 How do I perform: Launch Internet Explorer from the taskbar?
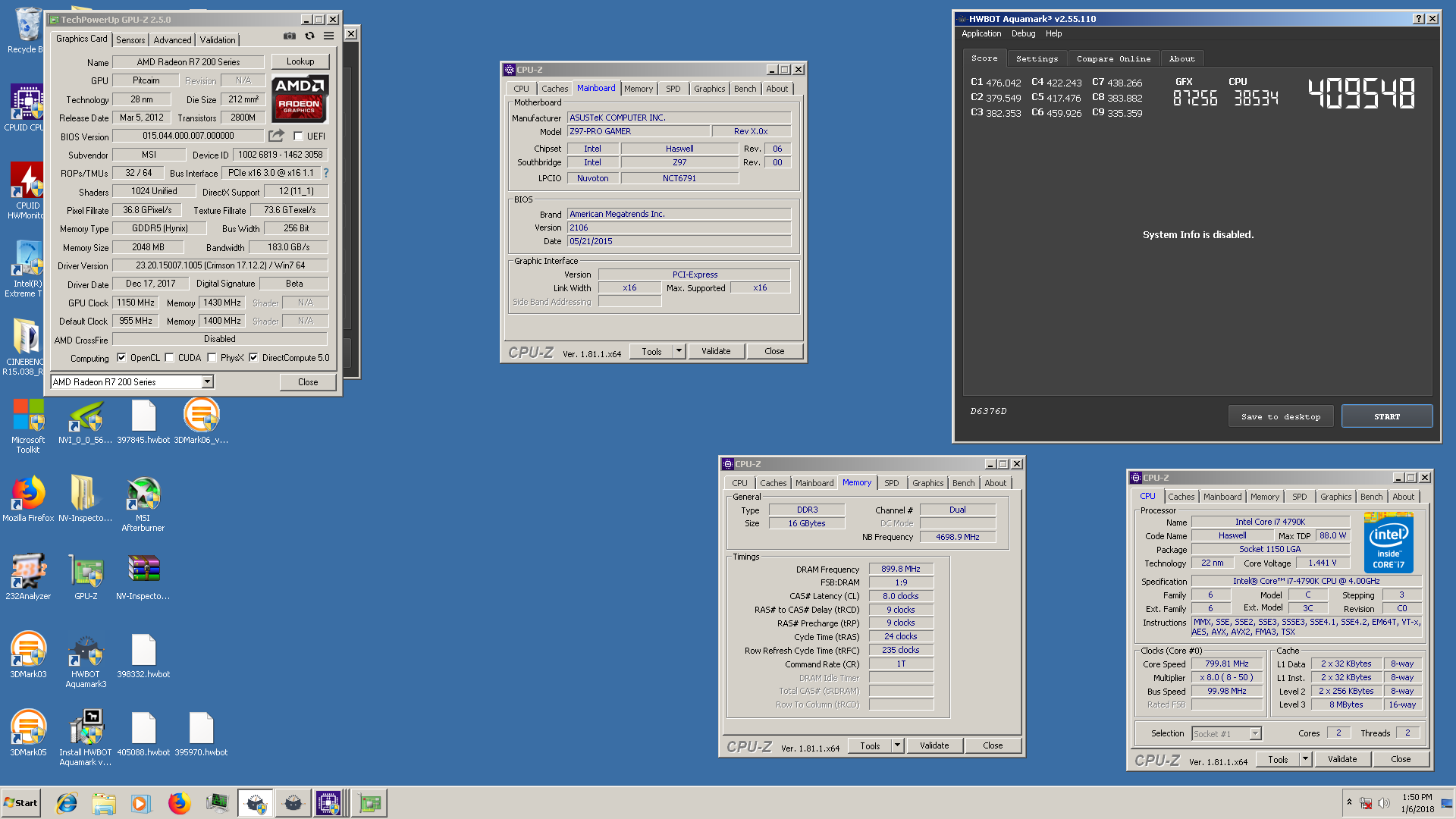point(67,802)
